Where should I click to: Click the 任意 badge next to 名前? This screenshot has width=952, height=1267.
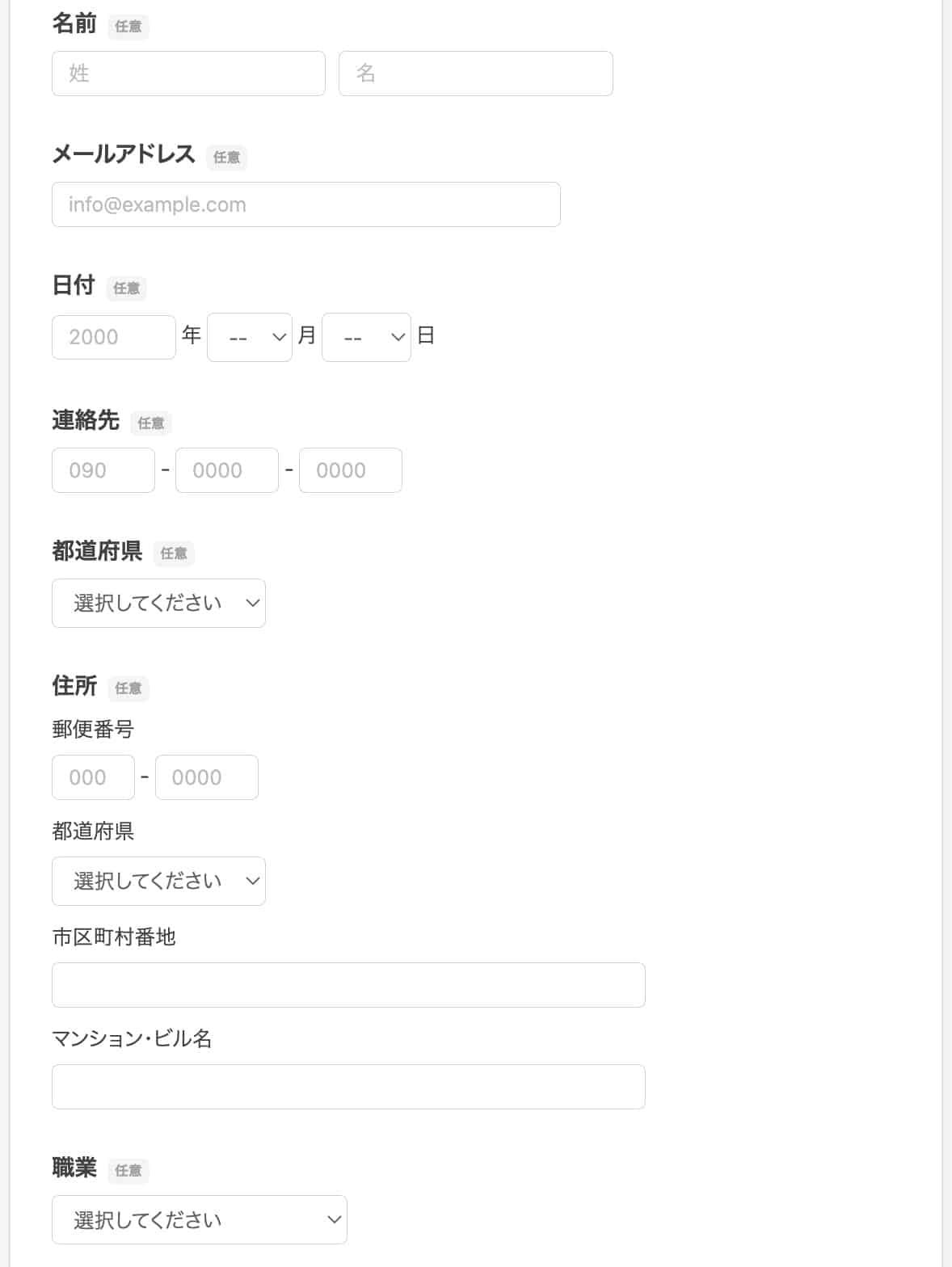pos(128,27)
